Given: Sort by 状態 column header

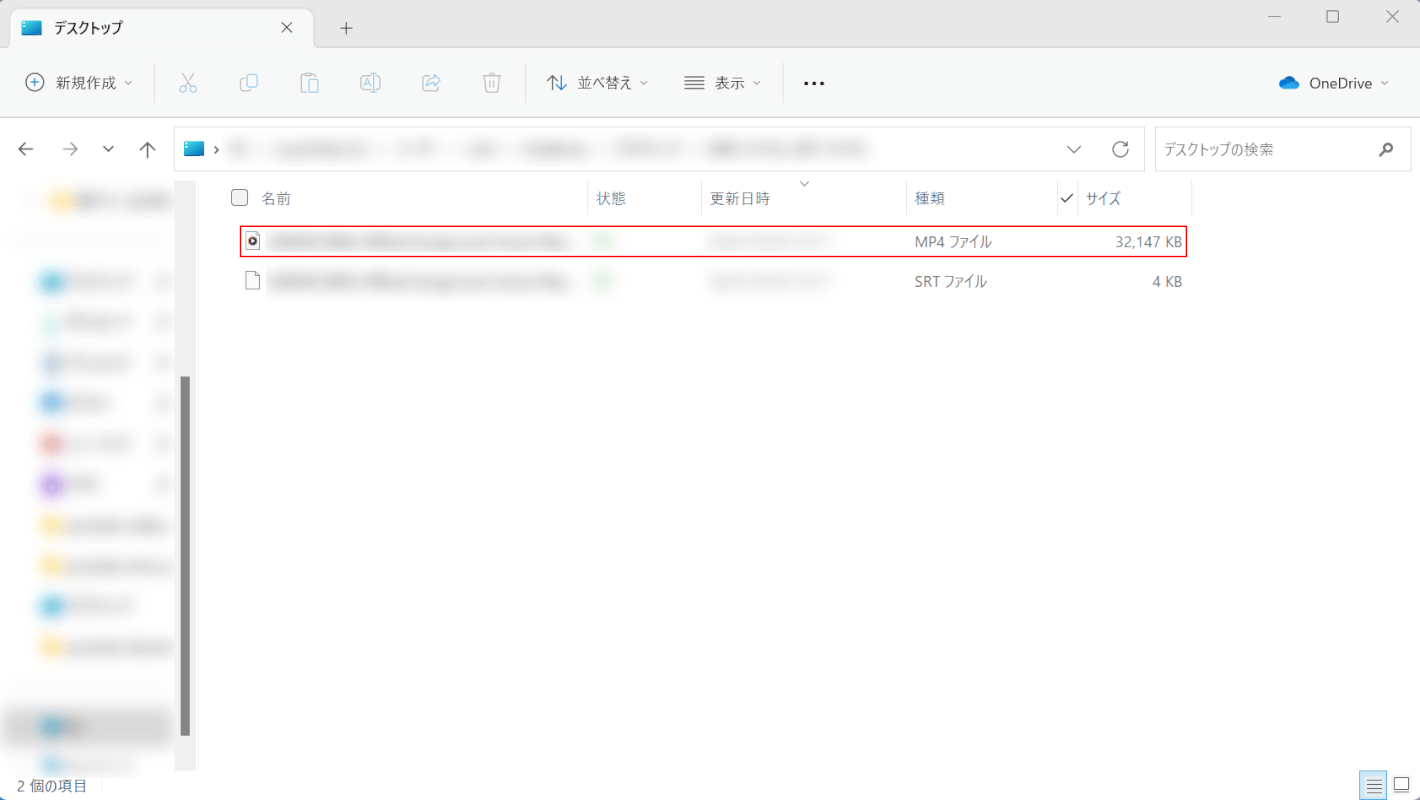Looking at the screenshot, I should coord(611,198).
